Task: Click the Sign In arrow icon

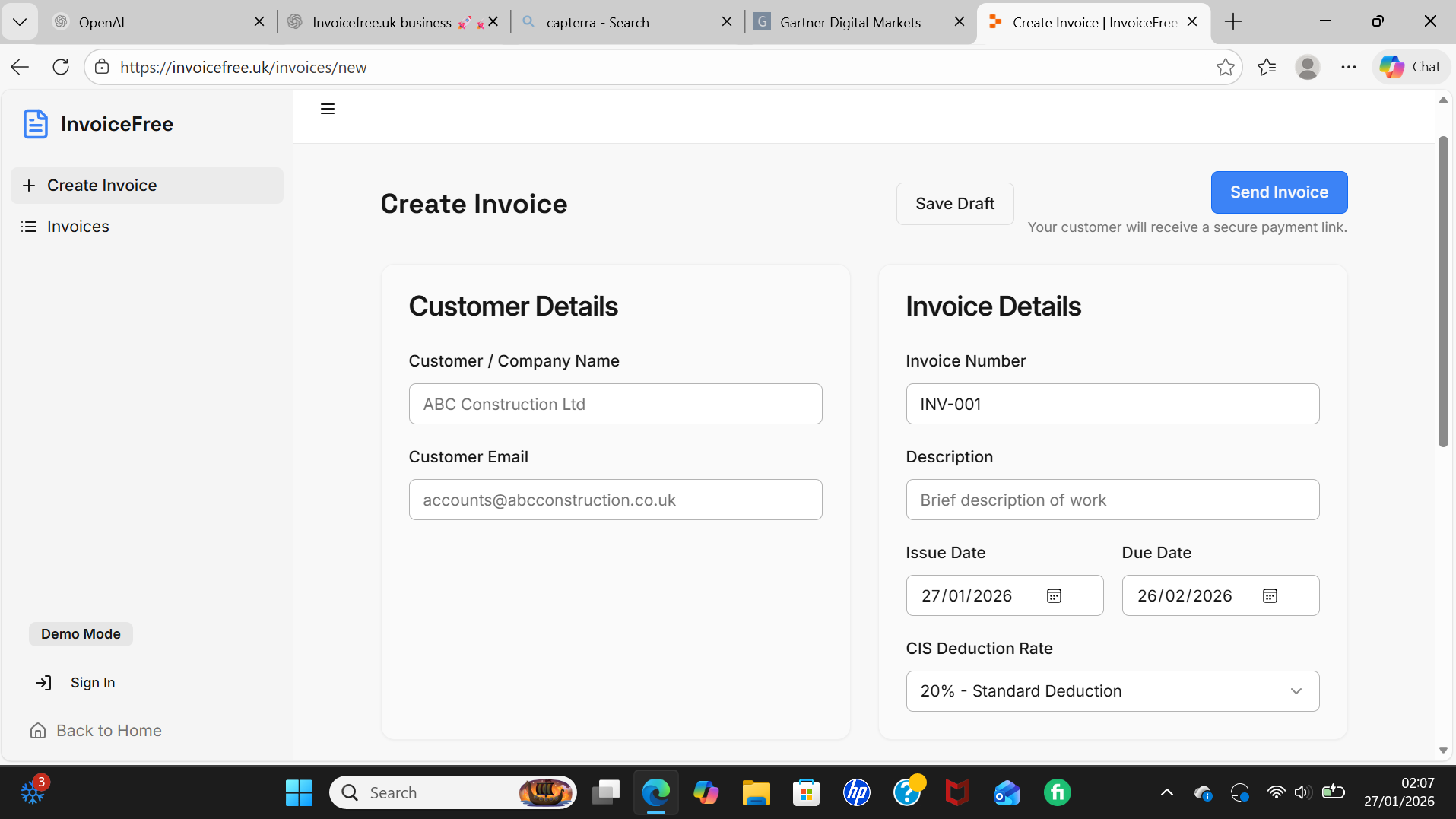Action: [43, 682]
